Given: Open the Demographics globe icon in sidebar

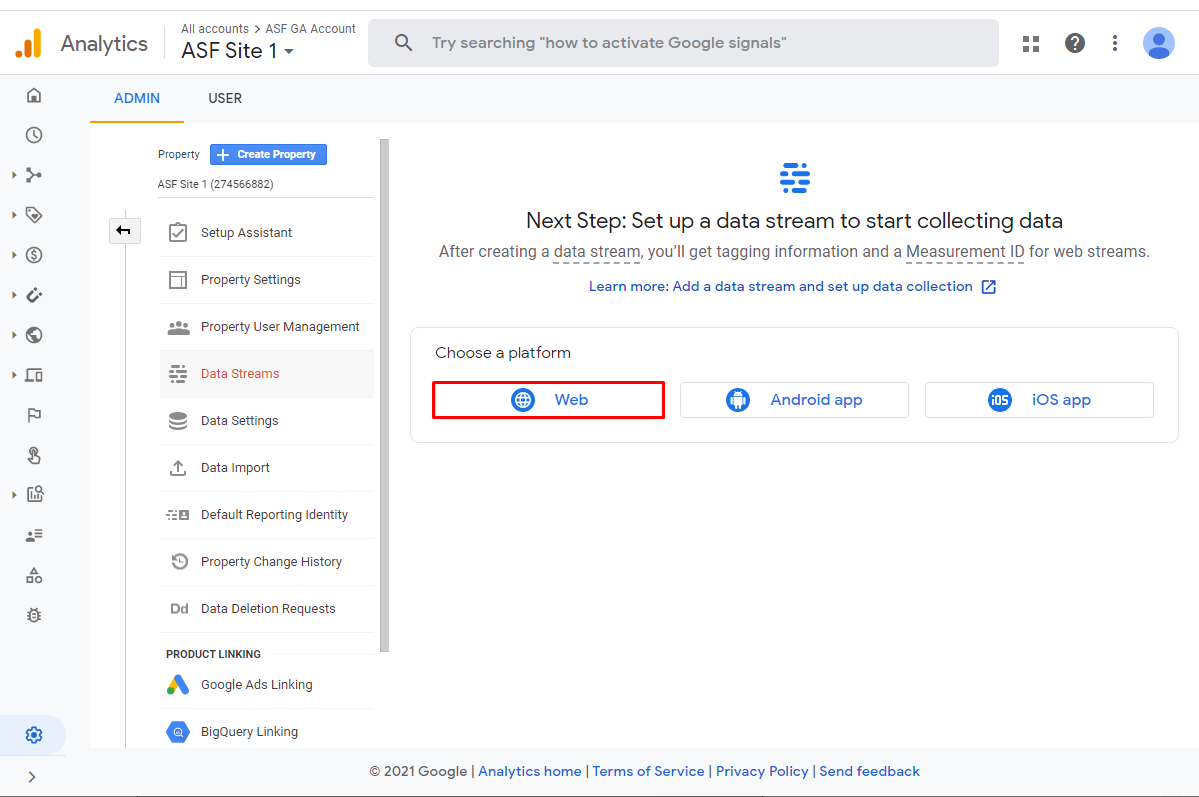Looking at the screenshot, I should (34, 335).
